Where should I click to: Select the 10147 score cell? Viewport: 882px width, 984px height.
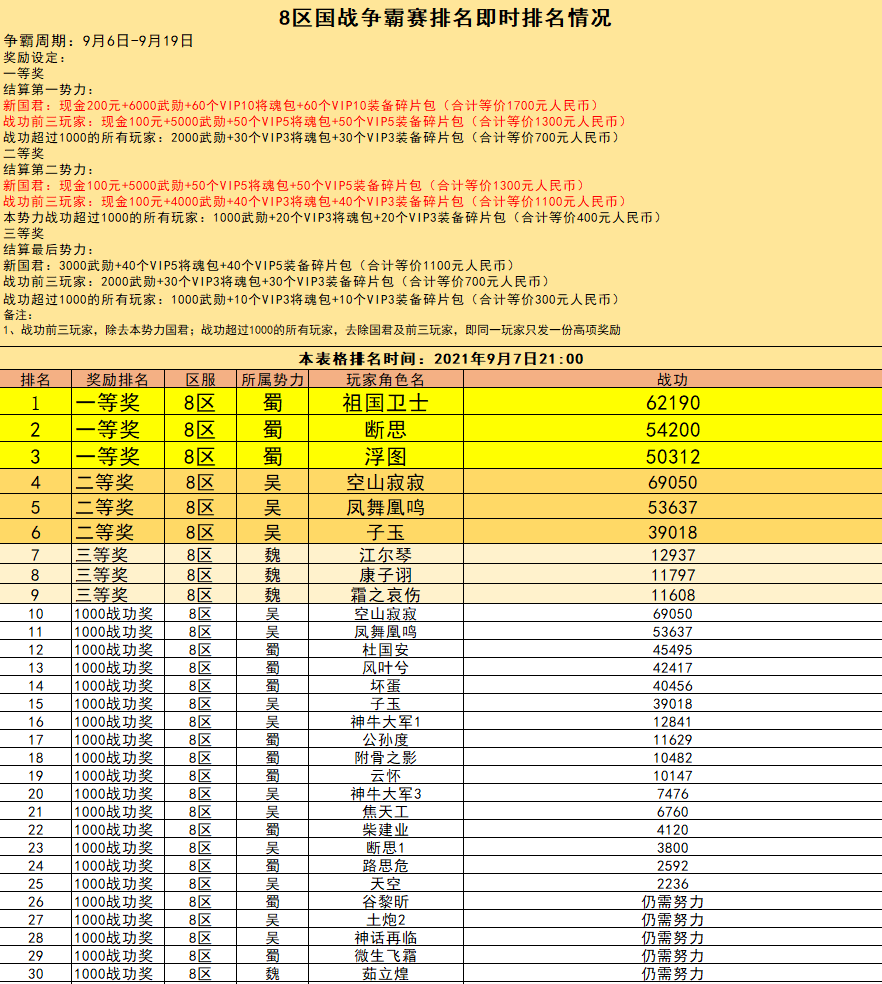[672, 776]
